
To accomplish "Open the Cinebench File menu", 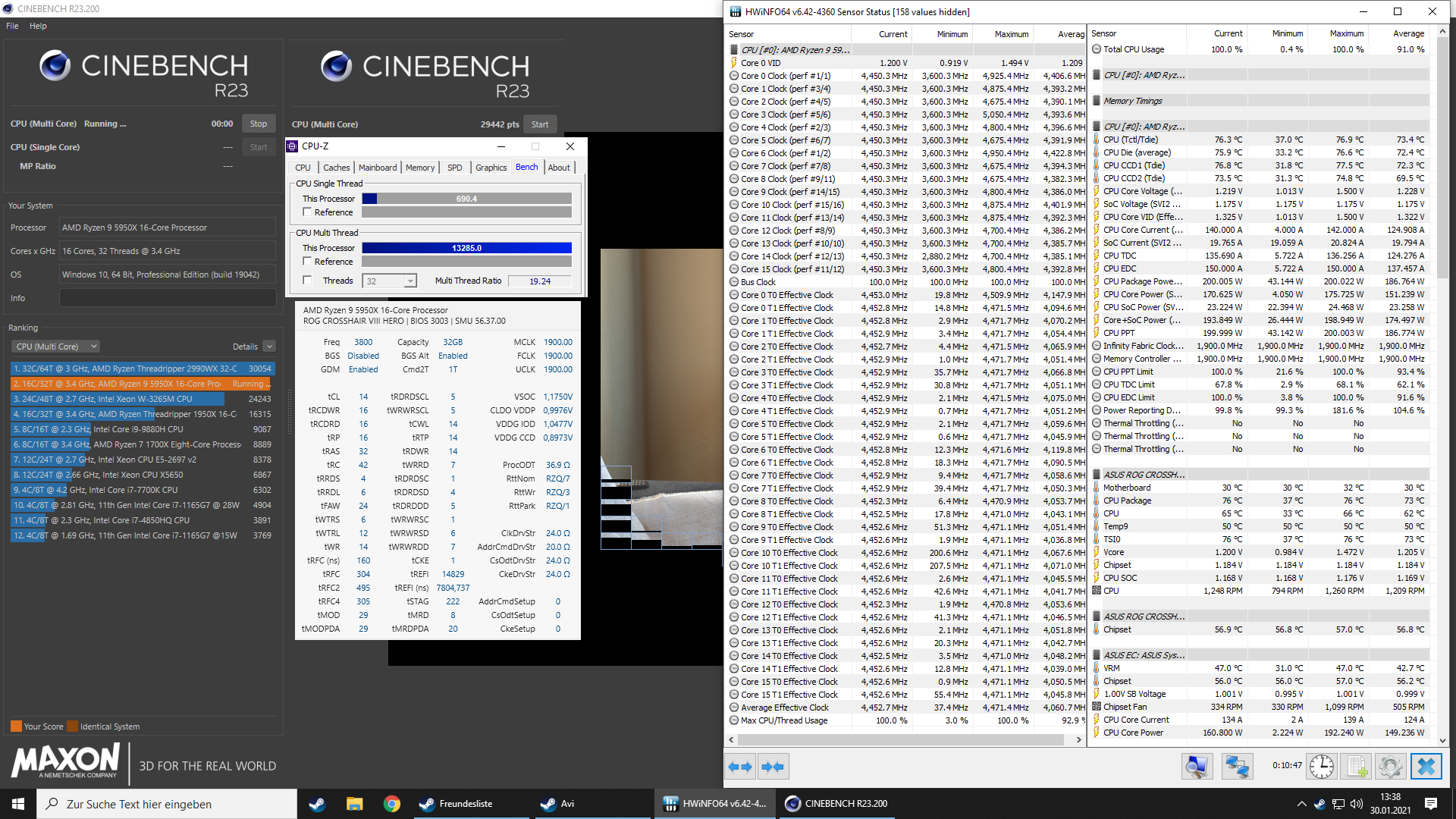I will (12, 26).
